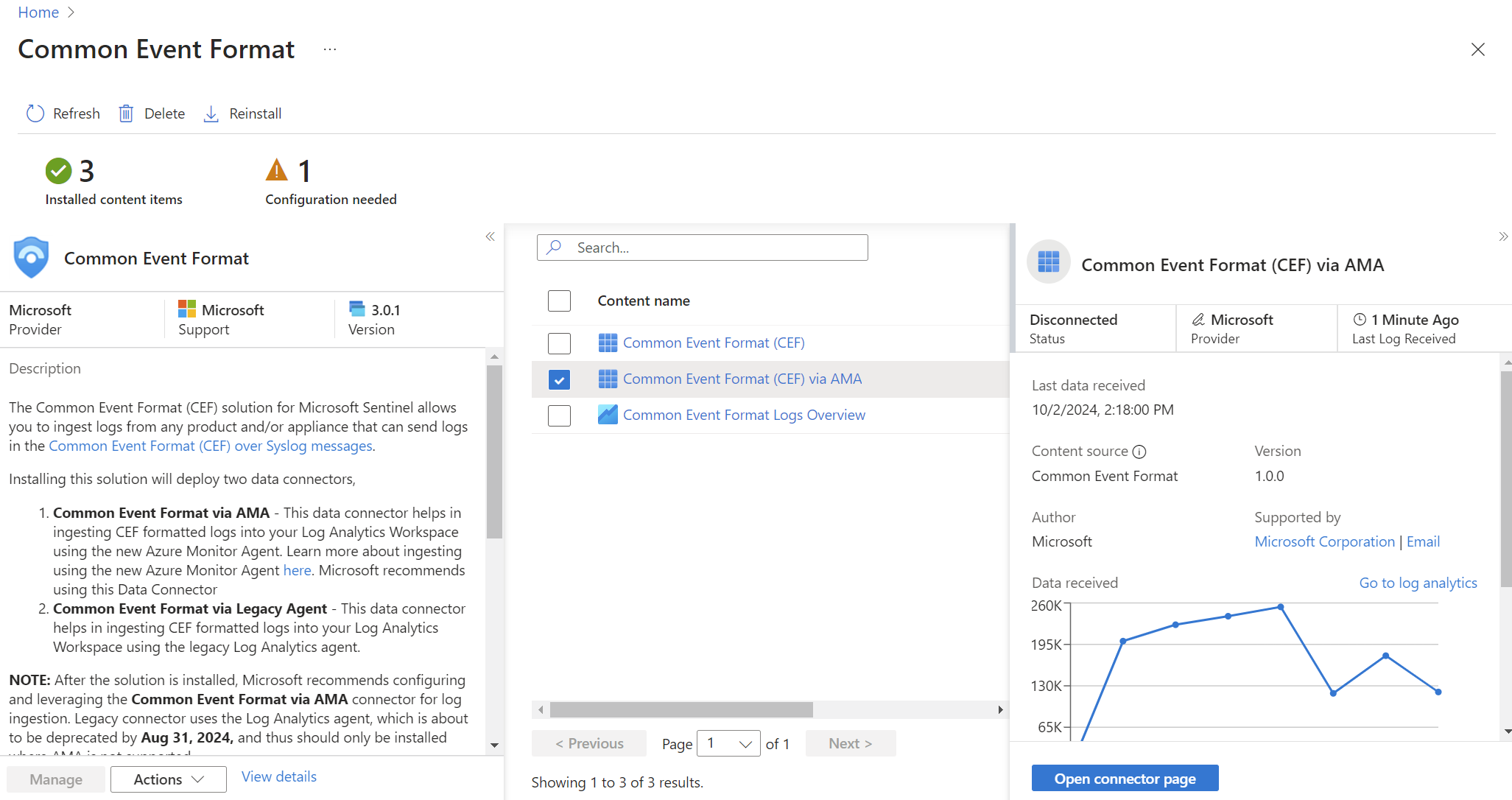Open Common Event Format Logs Overview item
Image resolution: width=1512 pixels, height=800 pixels.
coord(744,415)
